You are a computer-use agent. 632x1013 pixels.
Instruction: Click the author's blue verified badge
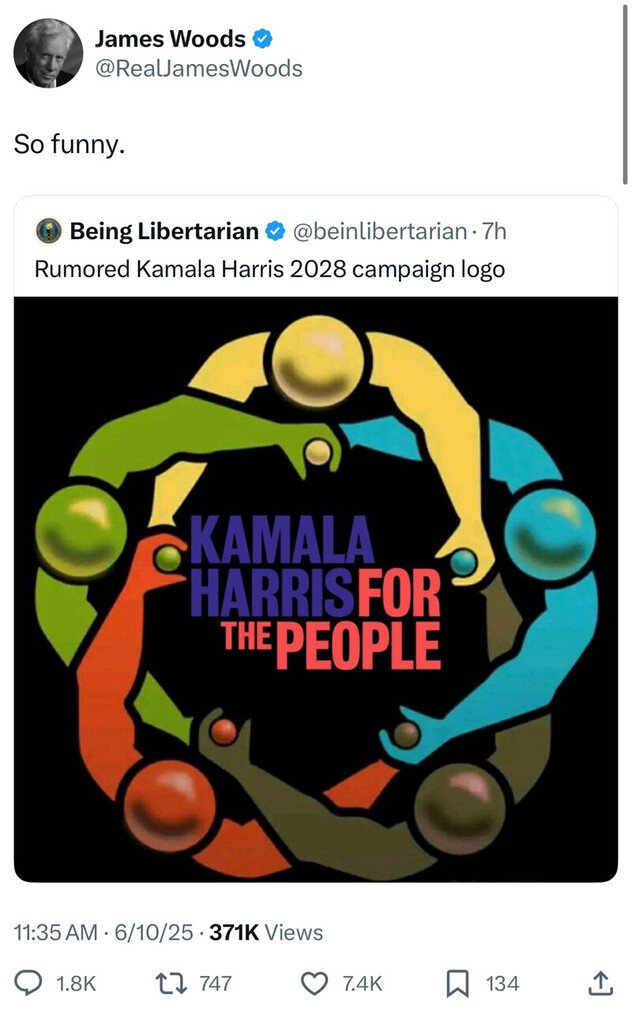tap(262, 39)
